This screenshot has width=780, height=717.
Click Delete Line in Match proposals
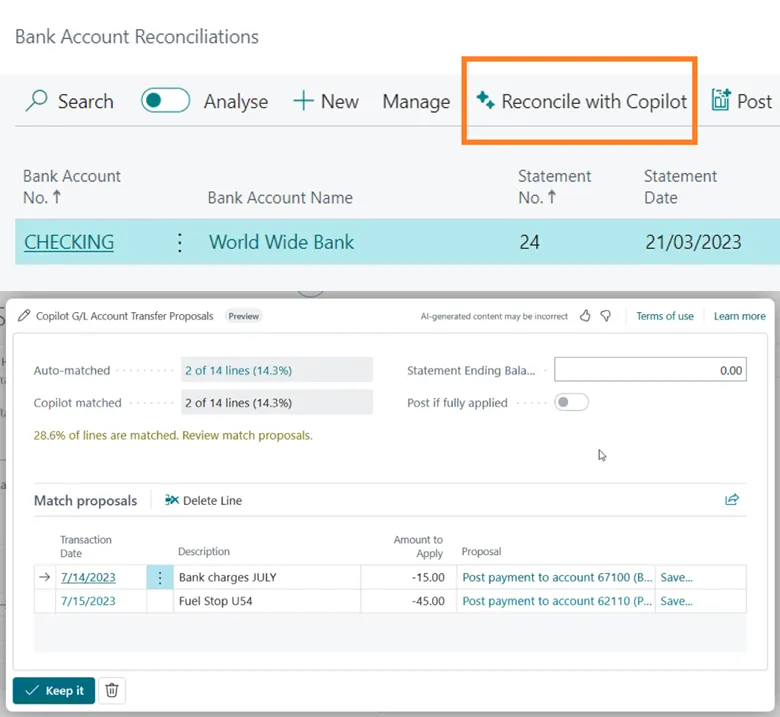[203, 500]
